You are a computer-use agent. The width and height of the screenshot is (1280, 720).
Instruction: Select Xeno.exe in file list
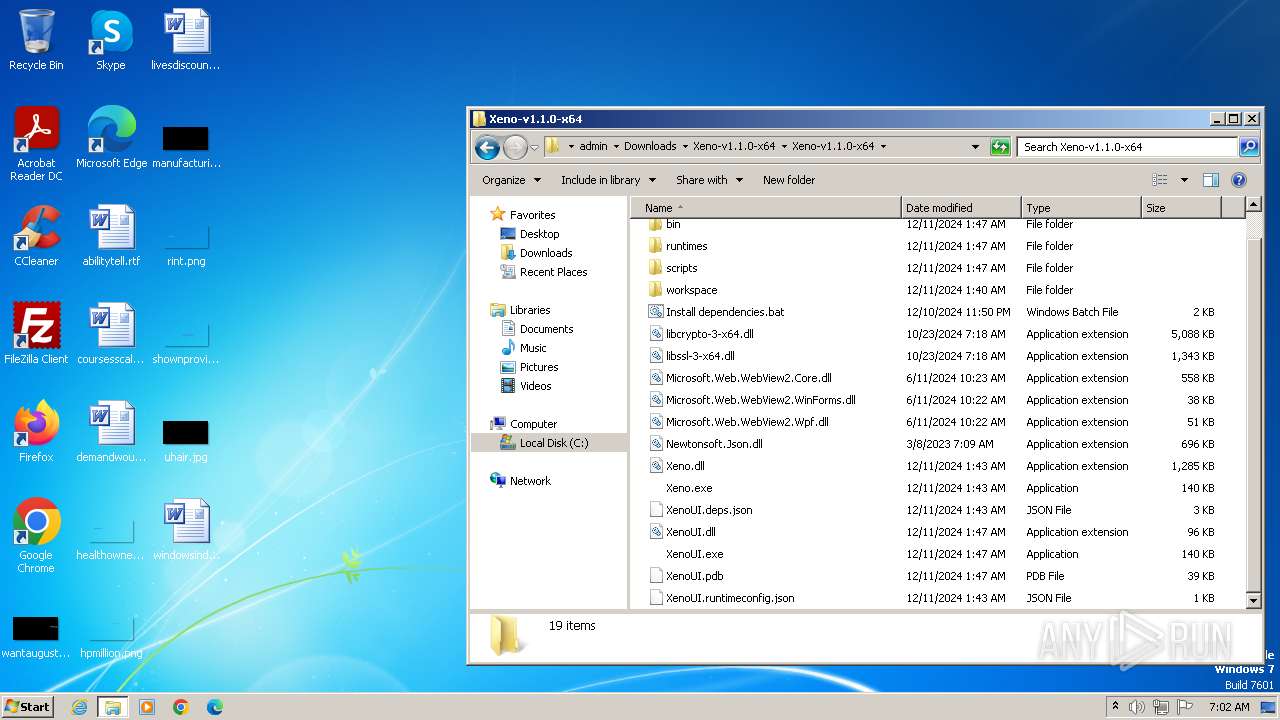coord(689,488)
